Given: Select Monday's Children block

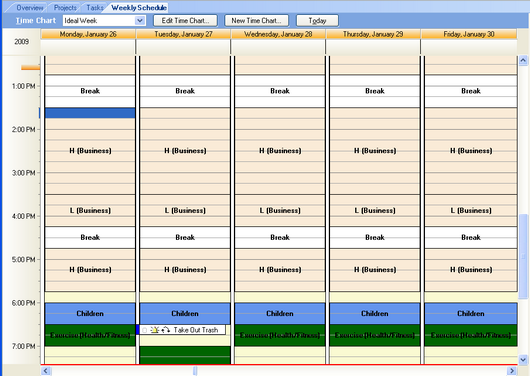Looking at the screenshot, I should 90,313.
